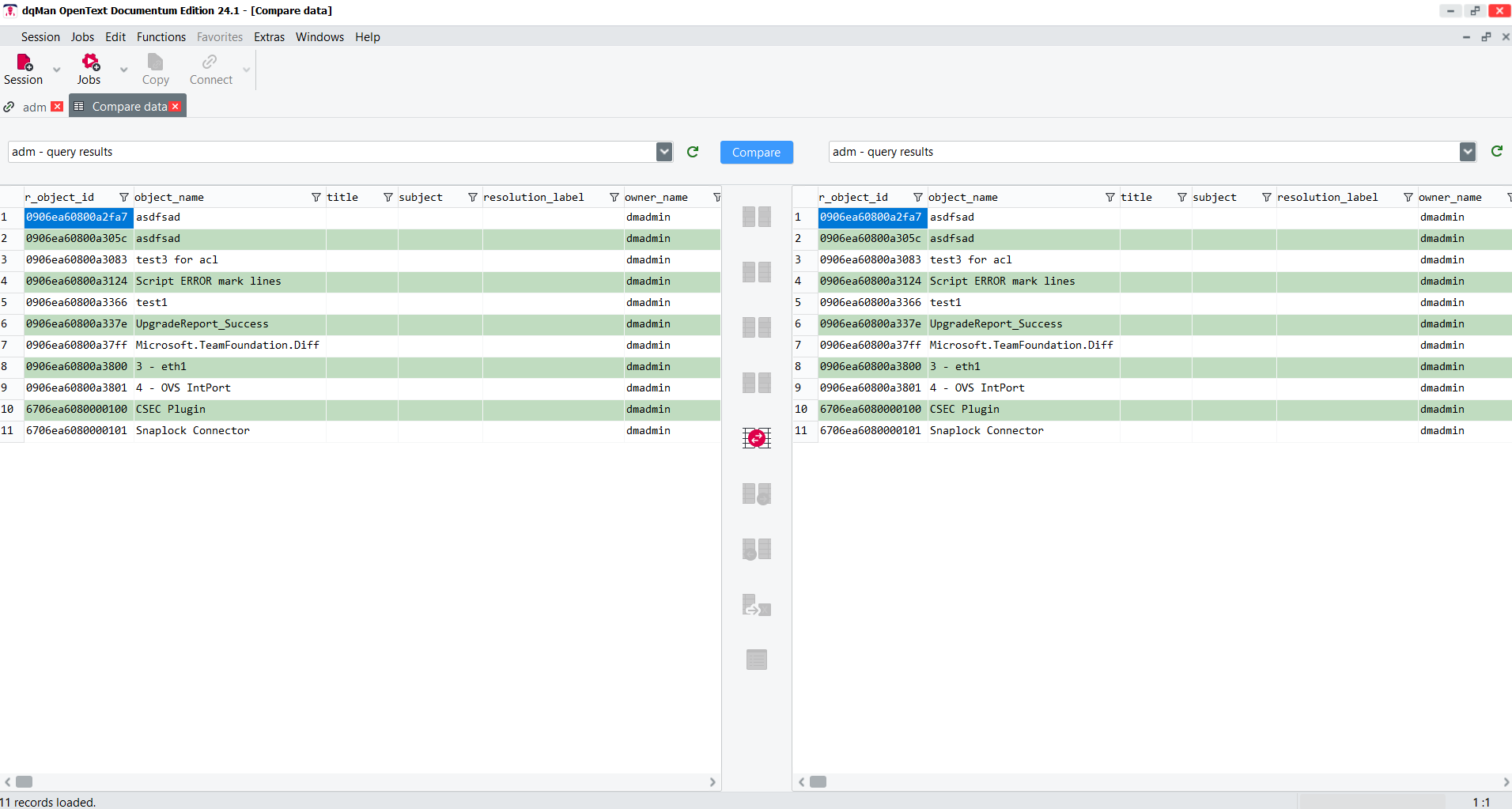Click the Copy toolbar button
1512x809 pixels.
[x=156, y=69]
